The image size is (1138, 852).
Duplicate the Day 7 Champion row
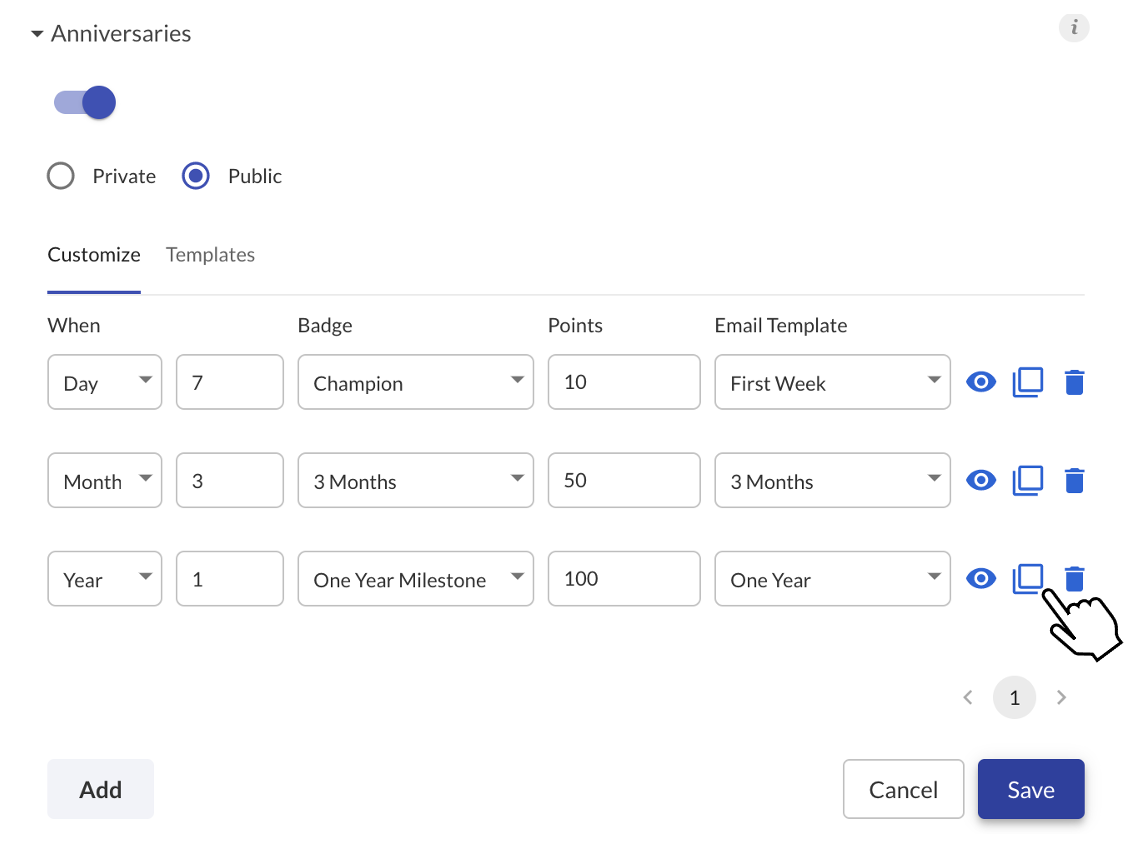1028,382
